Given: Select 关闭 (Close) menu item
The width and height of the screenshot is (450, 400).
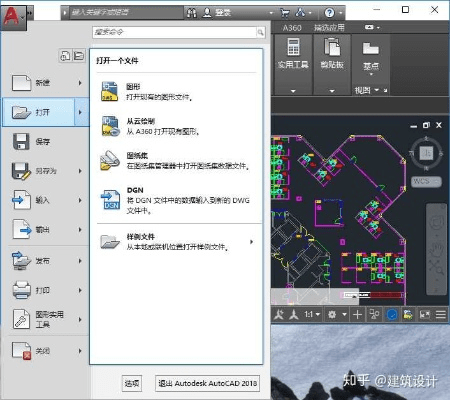Looking at the screenshot, I should (38, 351).
